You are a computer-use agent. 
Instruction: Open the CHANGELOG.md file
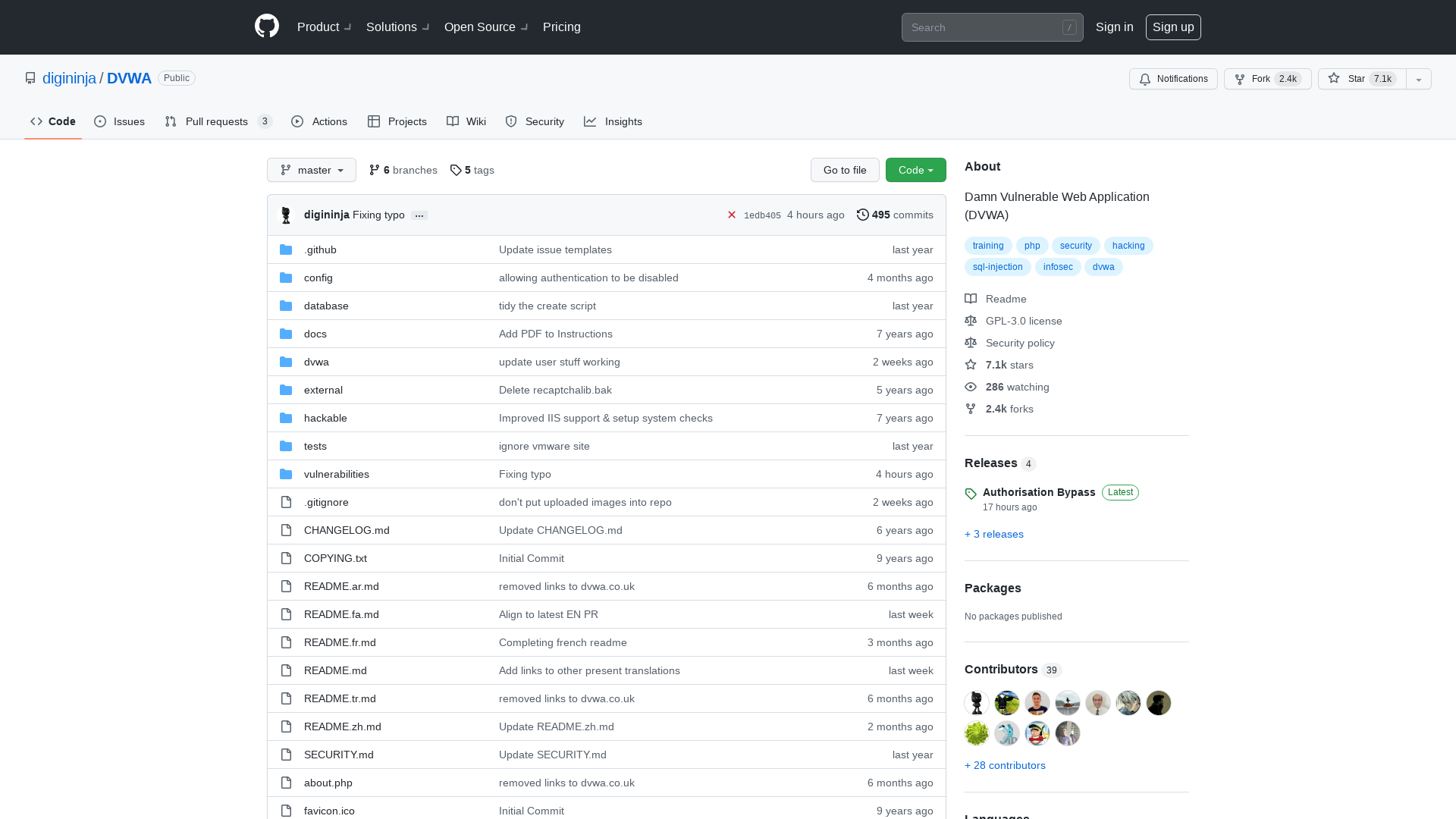347,530
